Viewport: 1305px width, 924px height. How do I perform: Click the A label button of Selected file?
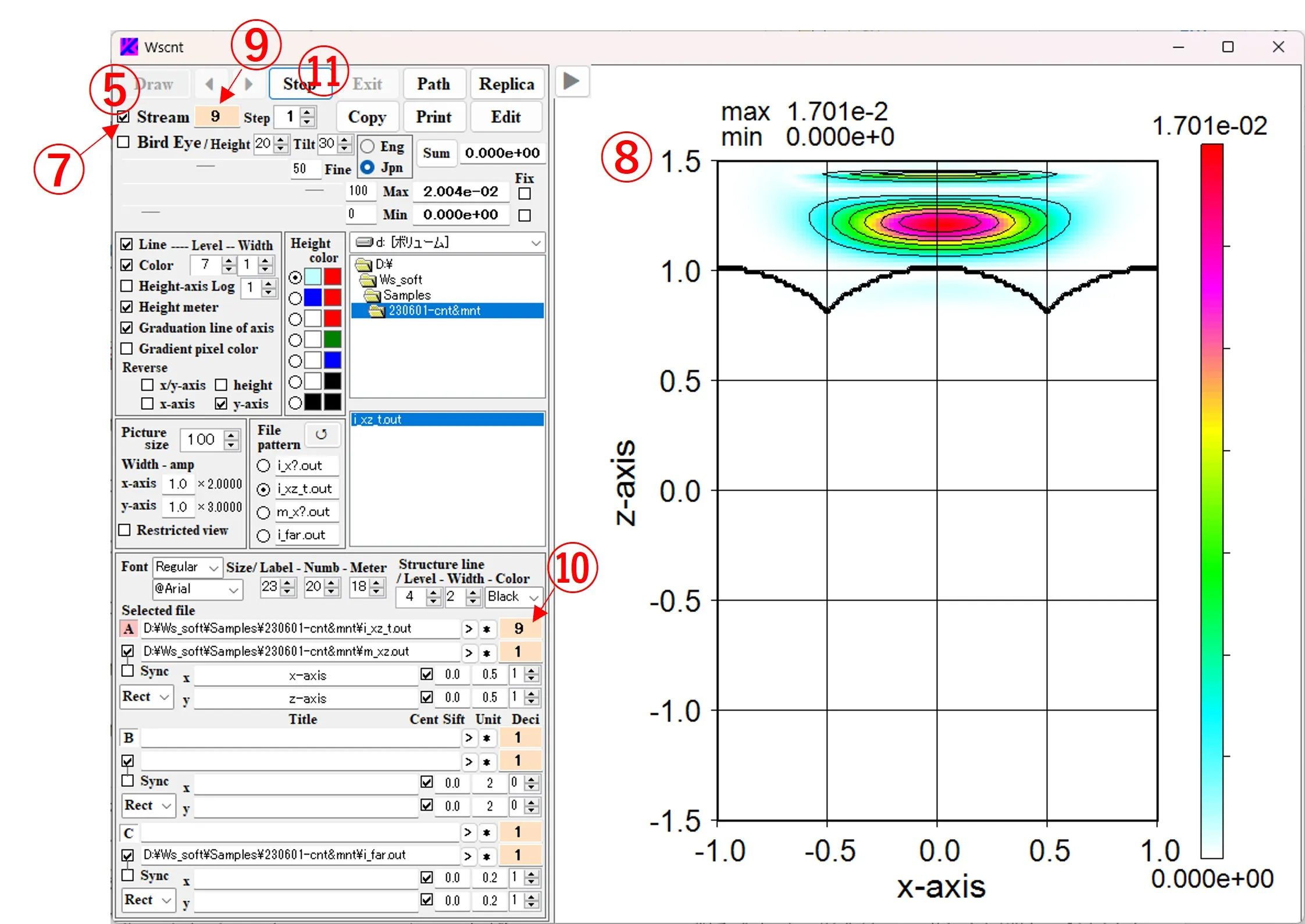(x=129, y=629)
